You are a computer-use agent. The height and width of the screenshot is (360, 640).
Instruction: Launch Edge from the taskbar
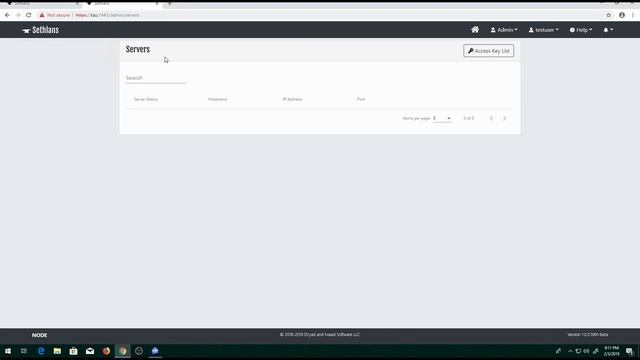pyautogui.click(x=41, y=351)
